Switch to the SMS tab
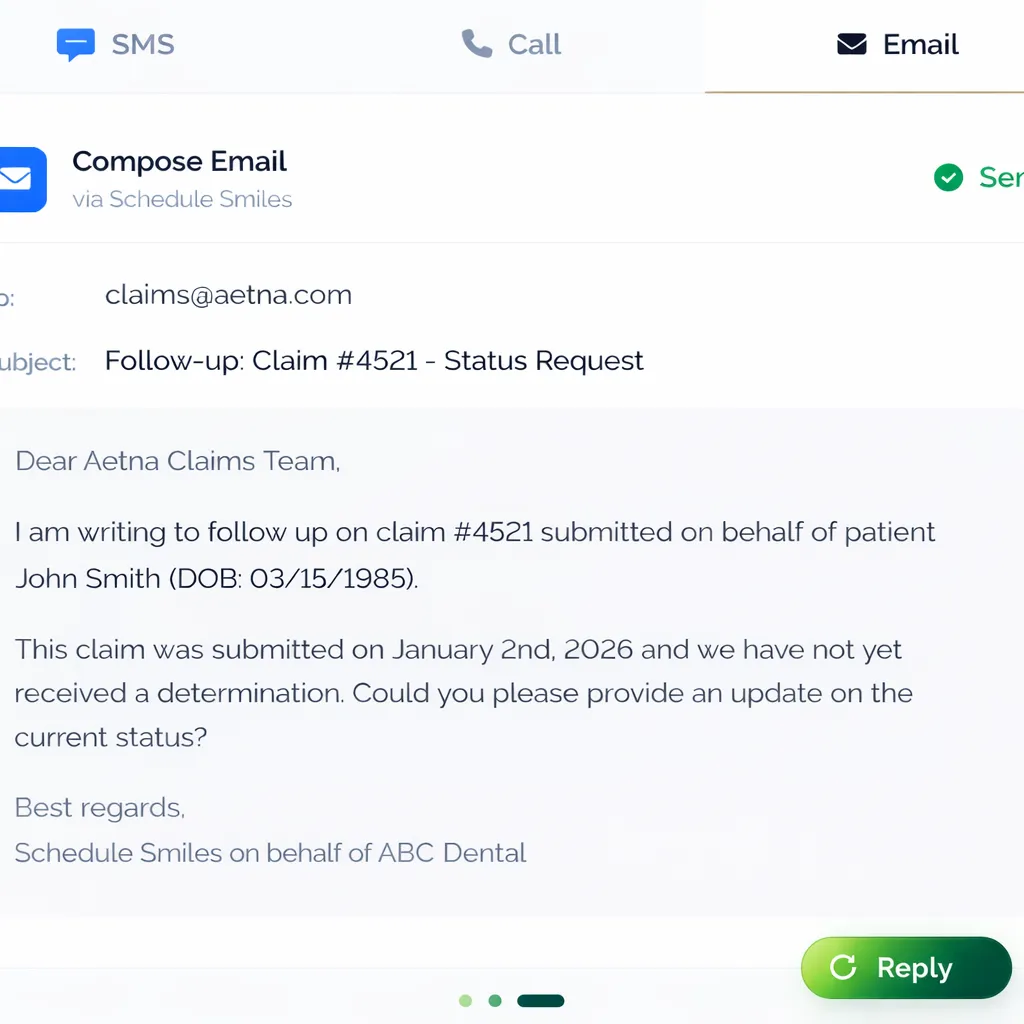Viewport: 1024px width, 1024px height. [116, 45]
